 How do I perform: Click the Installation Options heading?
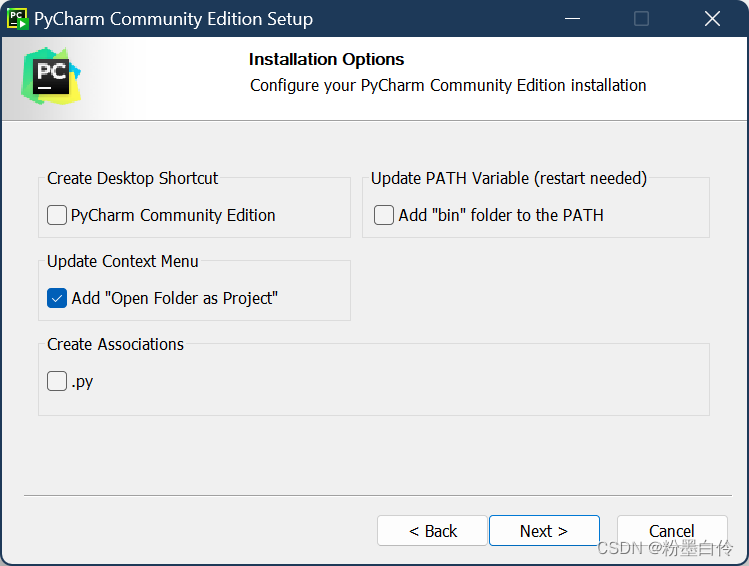tap(326, 59)
